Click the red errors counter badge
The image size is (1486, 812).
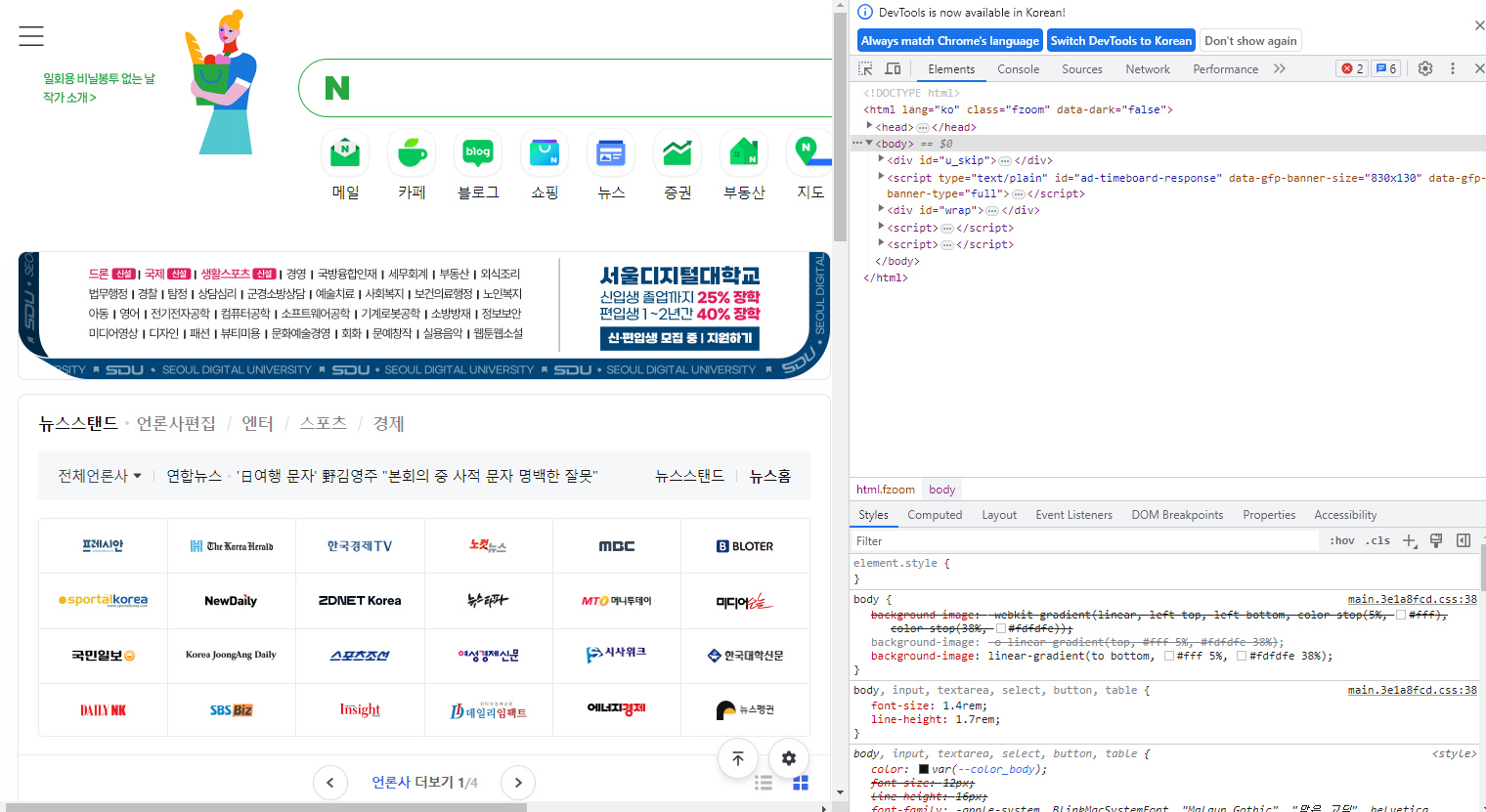[x=1352, y=68]
